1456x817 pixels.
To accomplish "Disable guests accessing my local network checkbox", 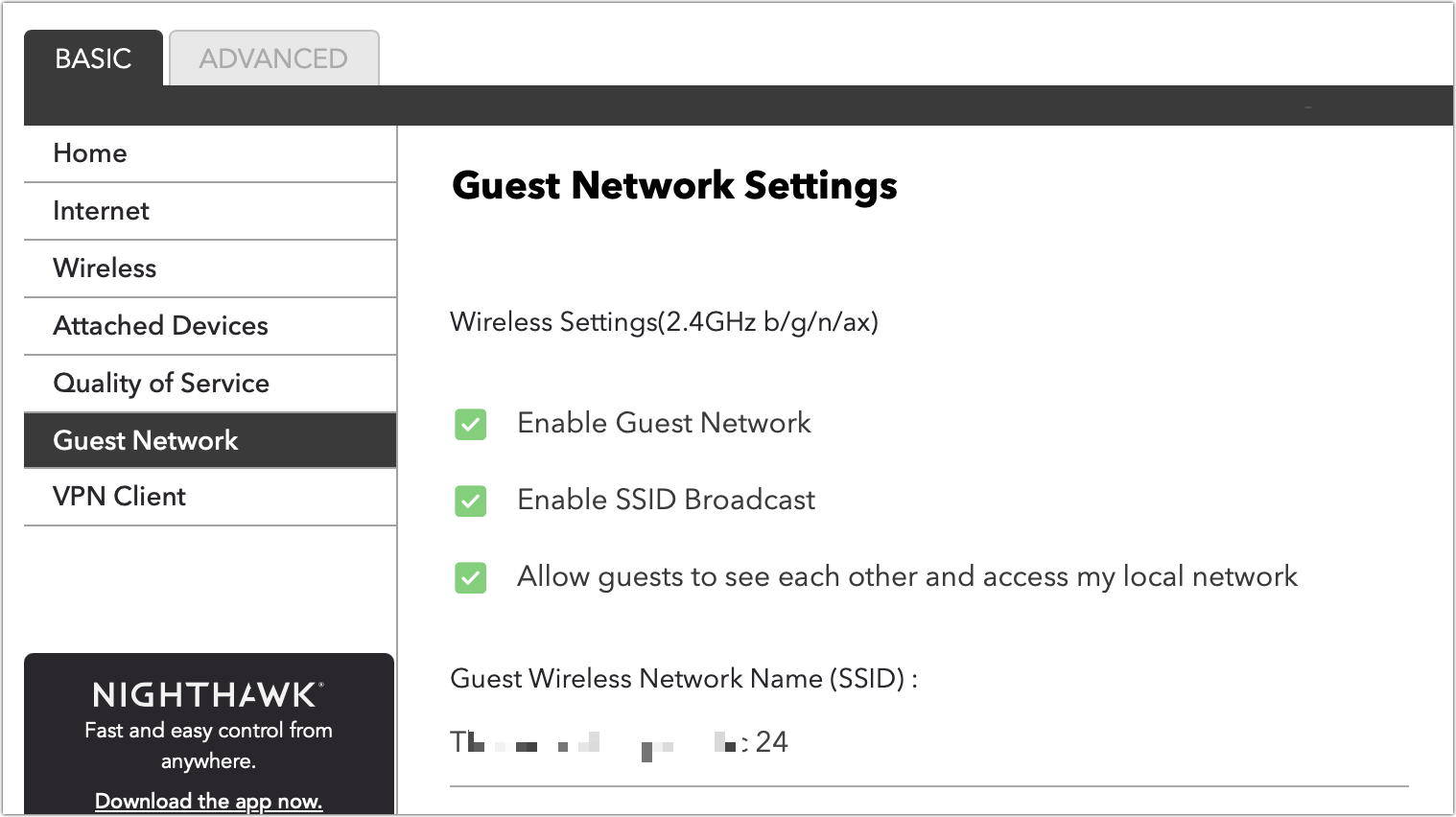I will coord(470,577).
